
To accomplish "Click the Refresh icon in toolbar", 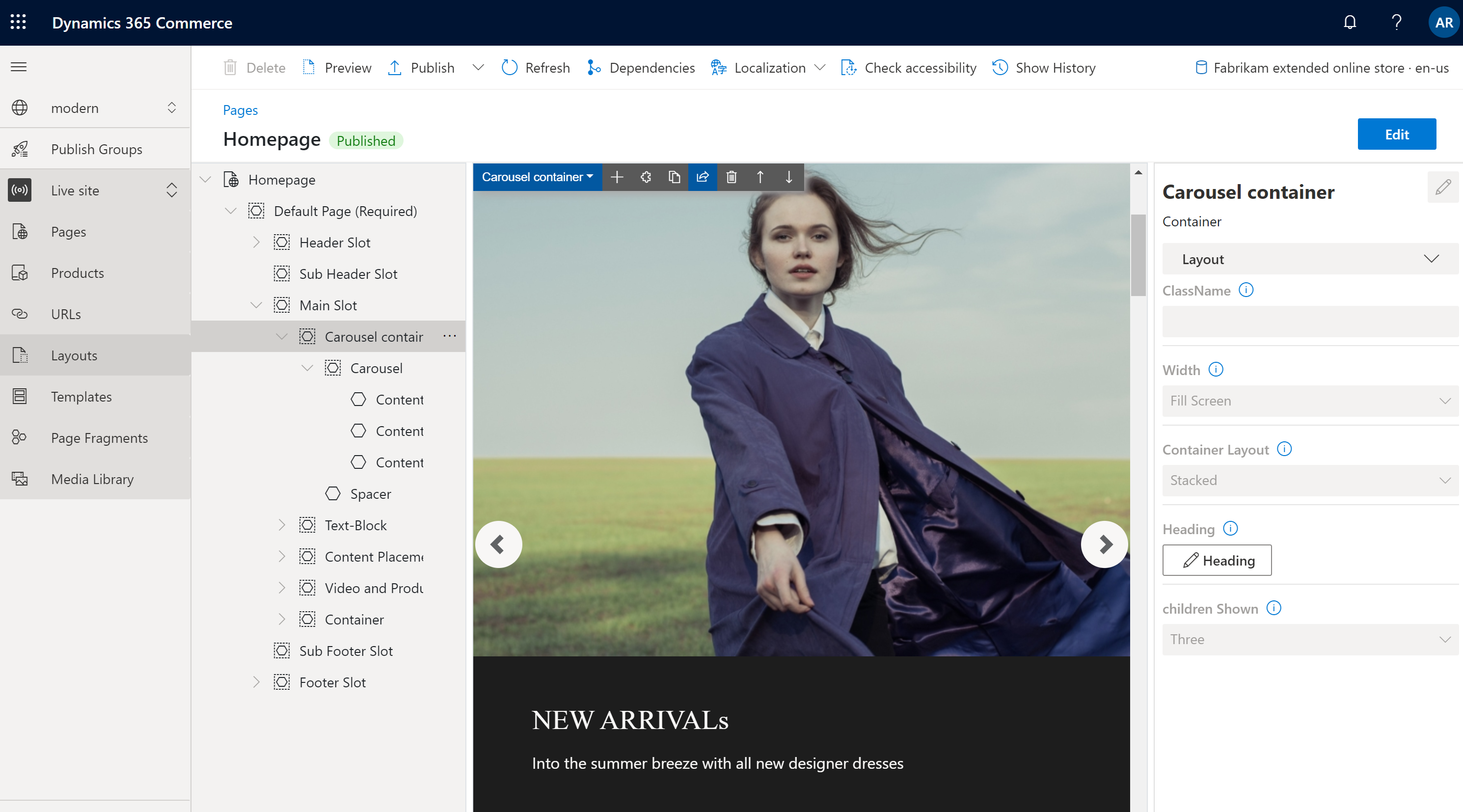I will pos(508,67).
